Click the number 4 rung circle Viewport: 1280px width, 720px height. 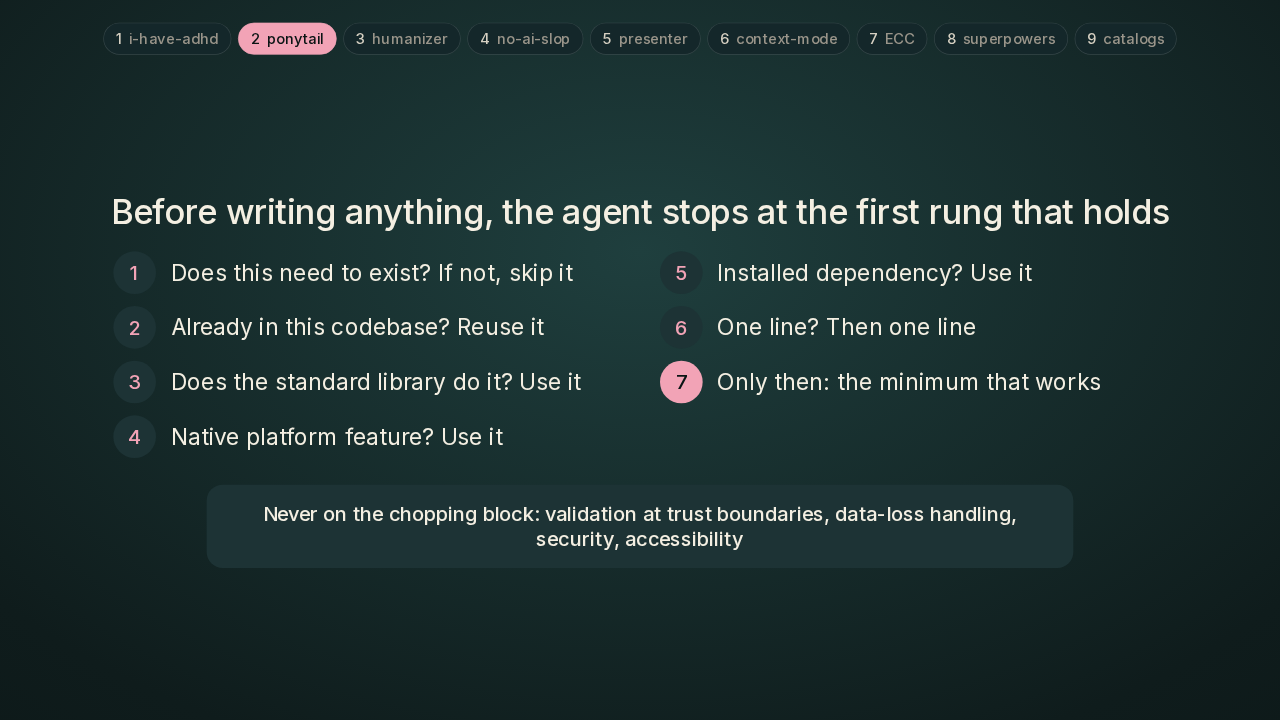pyautogui.click(x=135, y=437)
